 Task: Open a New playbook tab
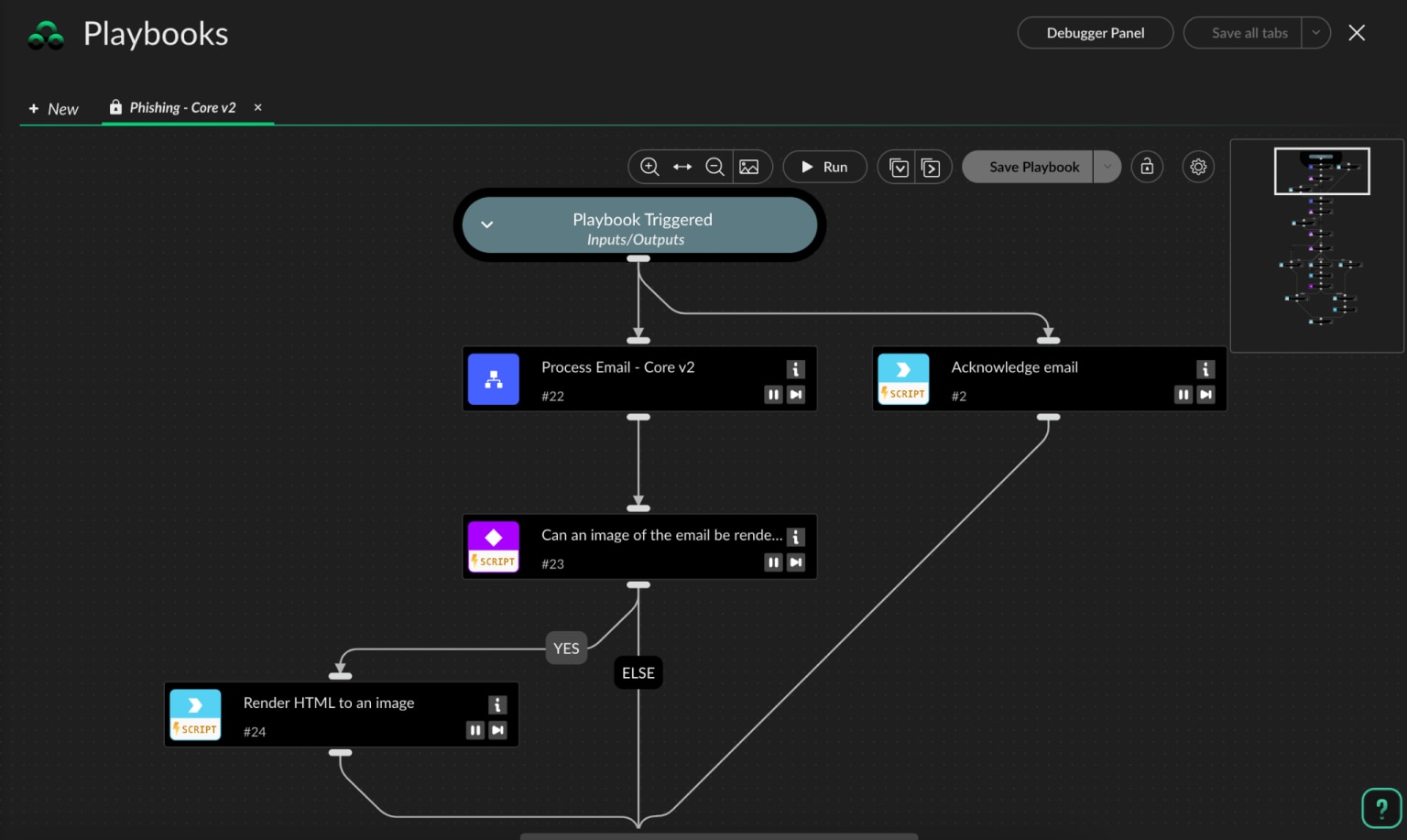54,109
